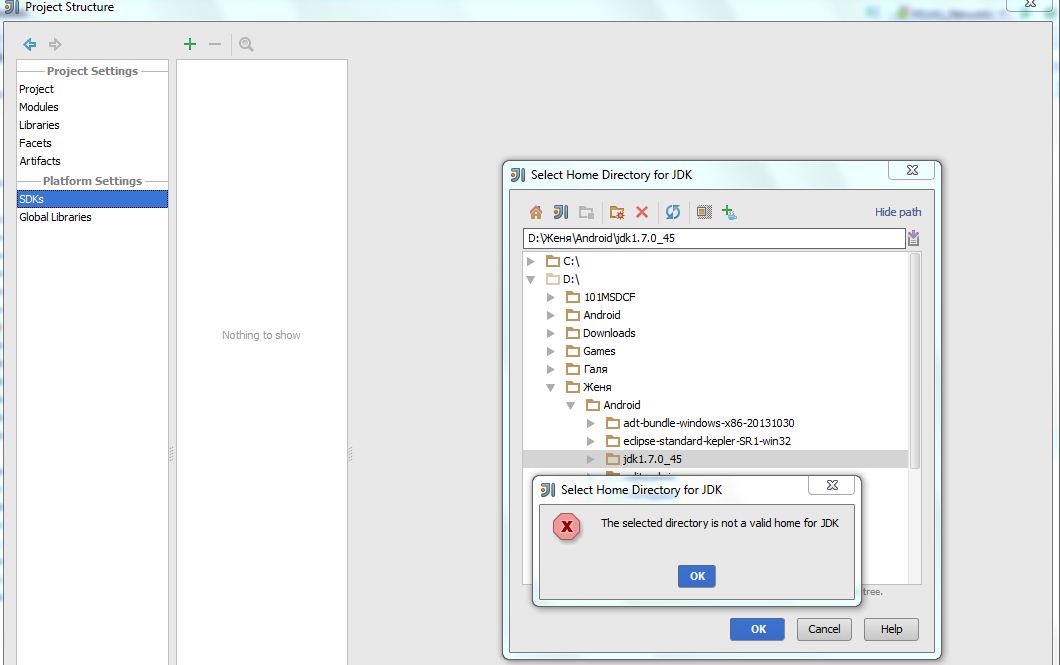The width and height of the screenshot is (1060, 665).
Task: Click the green plus add-root toolbar icon
Action: (x=729, y=212)
